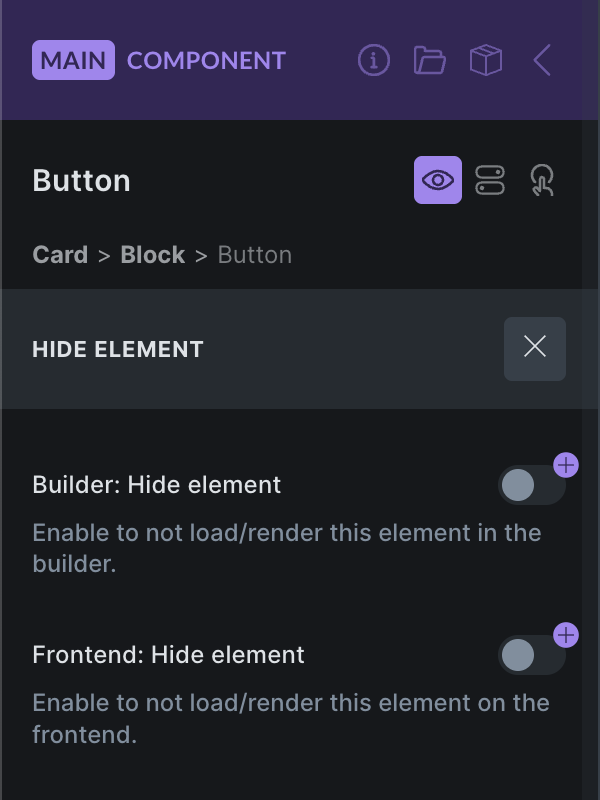Click the info circle icon in header

tap(374, 60)
